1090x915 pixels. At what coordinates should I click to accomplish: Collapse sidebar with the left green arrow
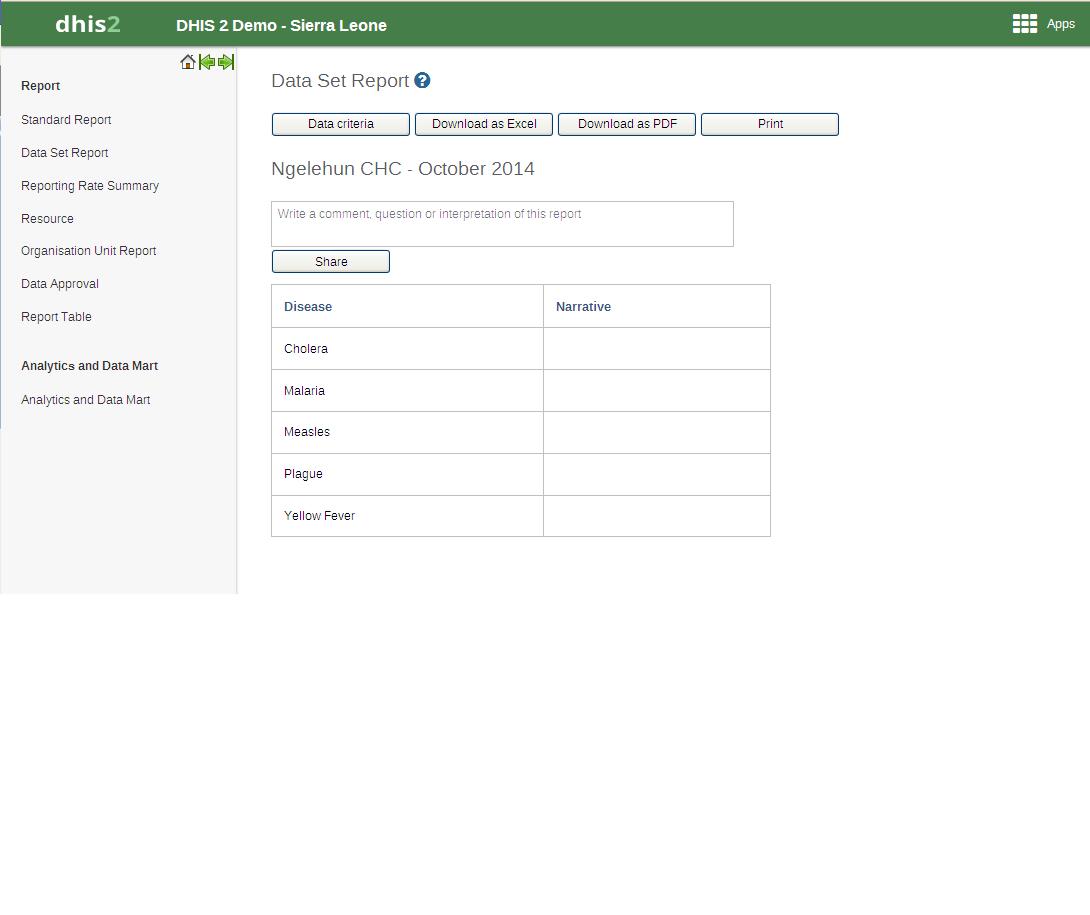click(x=207, y=62)
